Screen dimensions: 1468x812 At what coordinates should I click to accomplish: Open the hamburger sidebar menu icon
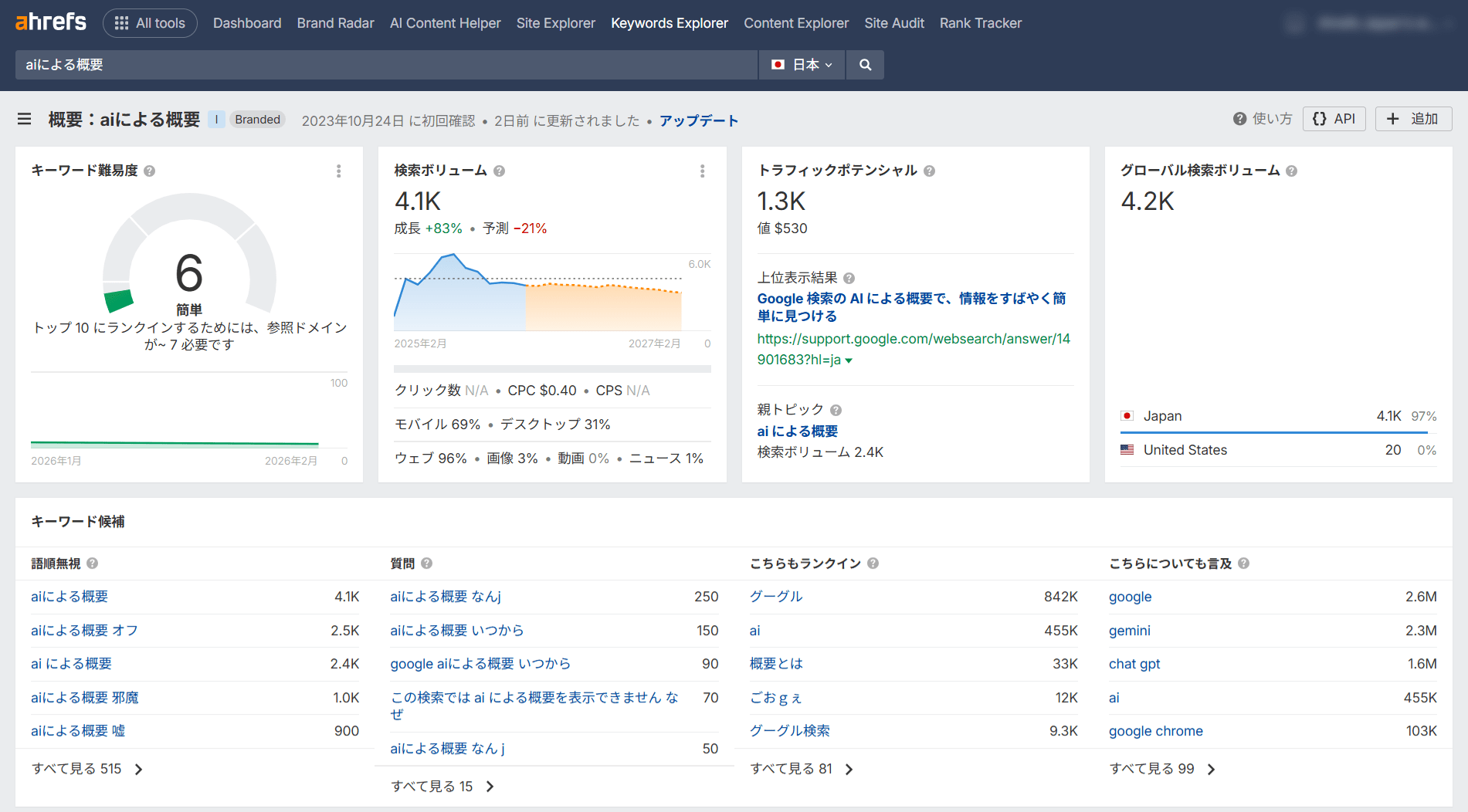[25, 119]
